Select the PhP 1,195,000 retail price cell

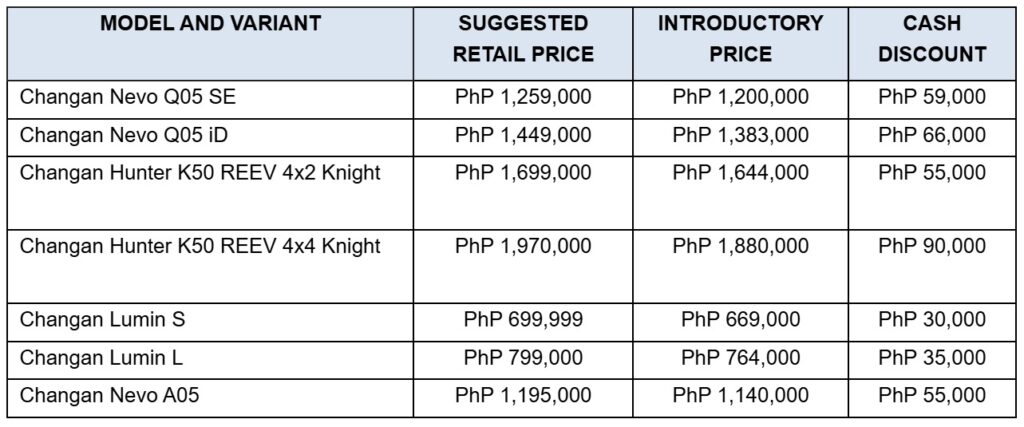[x=523, y=398]
